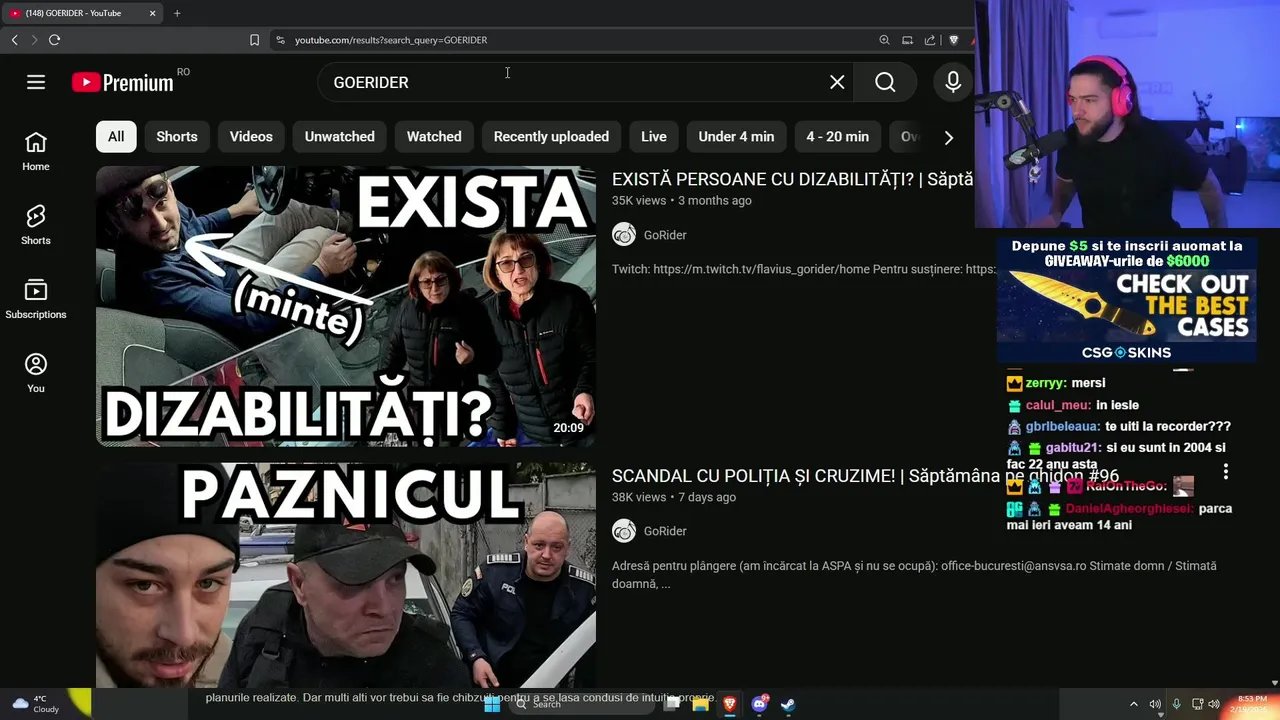The width and height of the screenshot is (1280, 720).
Task: Open the weather widget showing Cloudy
Action: [36, 704]
